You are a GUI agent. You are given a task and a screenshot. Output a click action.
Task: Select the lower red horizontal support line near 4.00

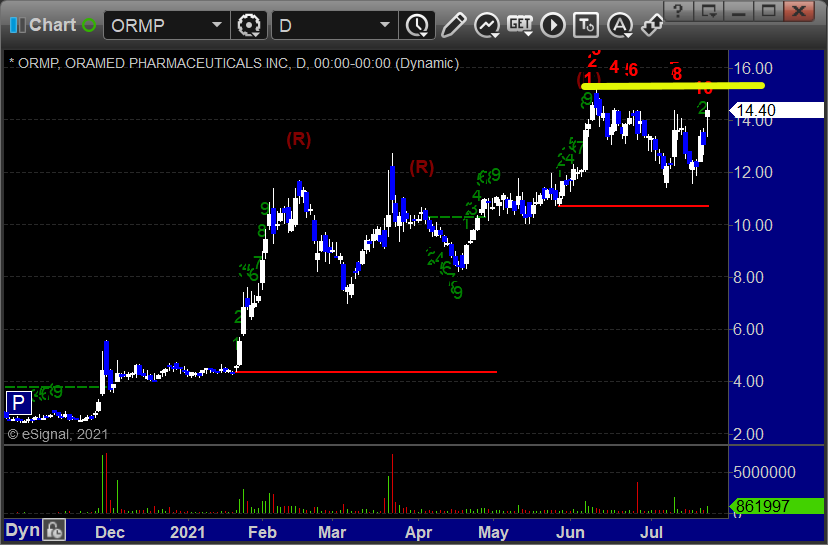tap(366, 372)
